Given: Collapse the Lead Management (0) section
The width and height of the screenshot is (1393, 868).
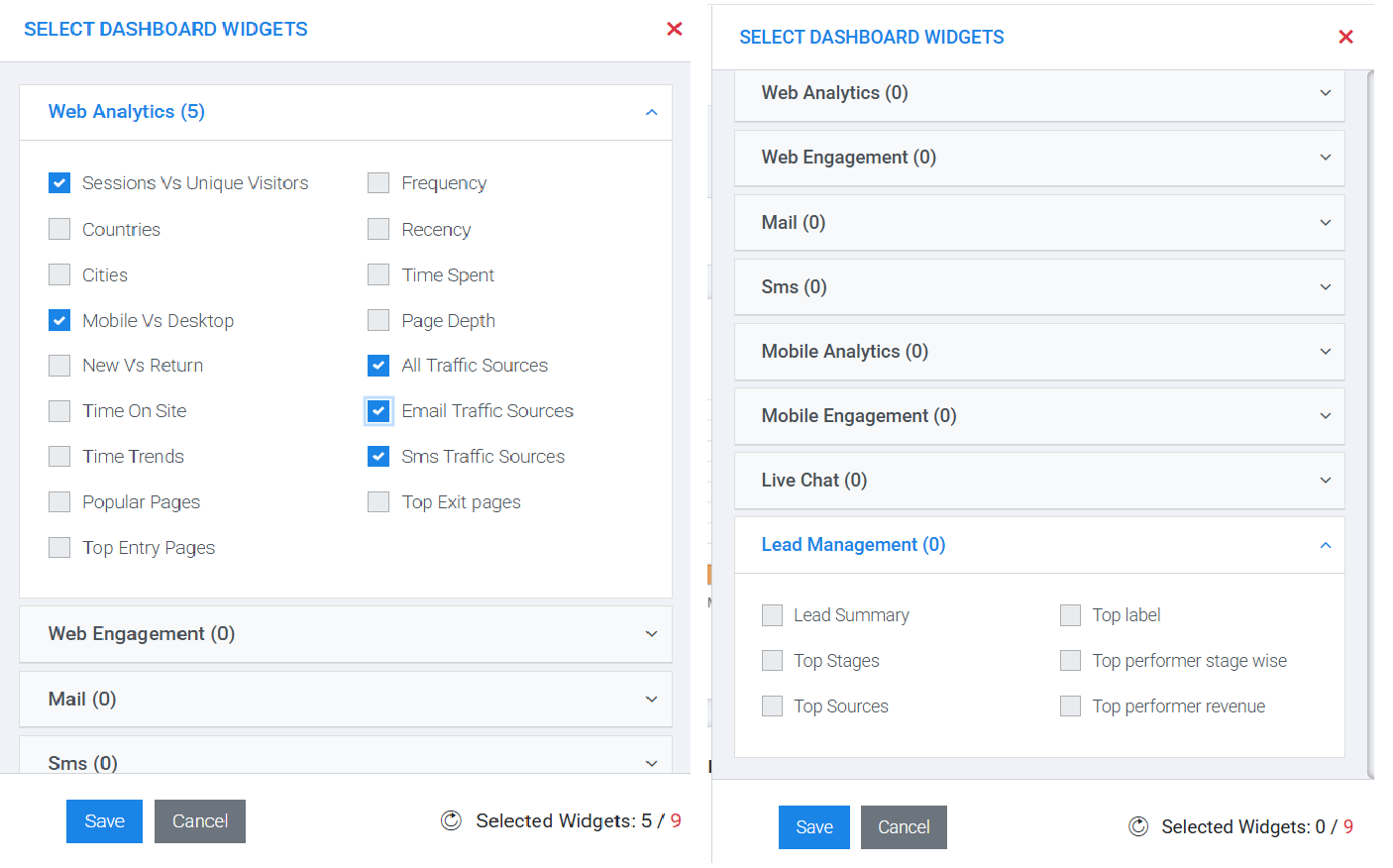Looking at the screenshot, I should [1039, 545].
